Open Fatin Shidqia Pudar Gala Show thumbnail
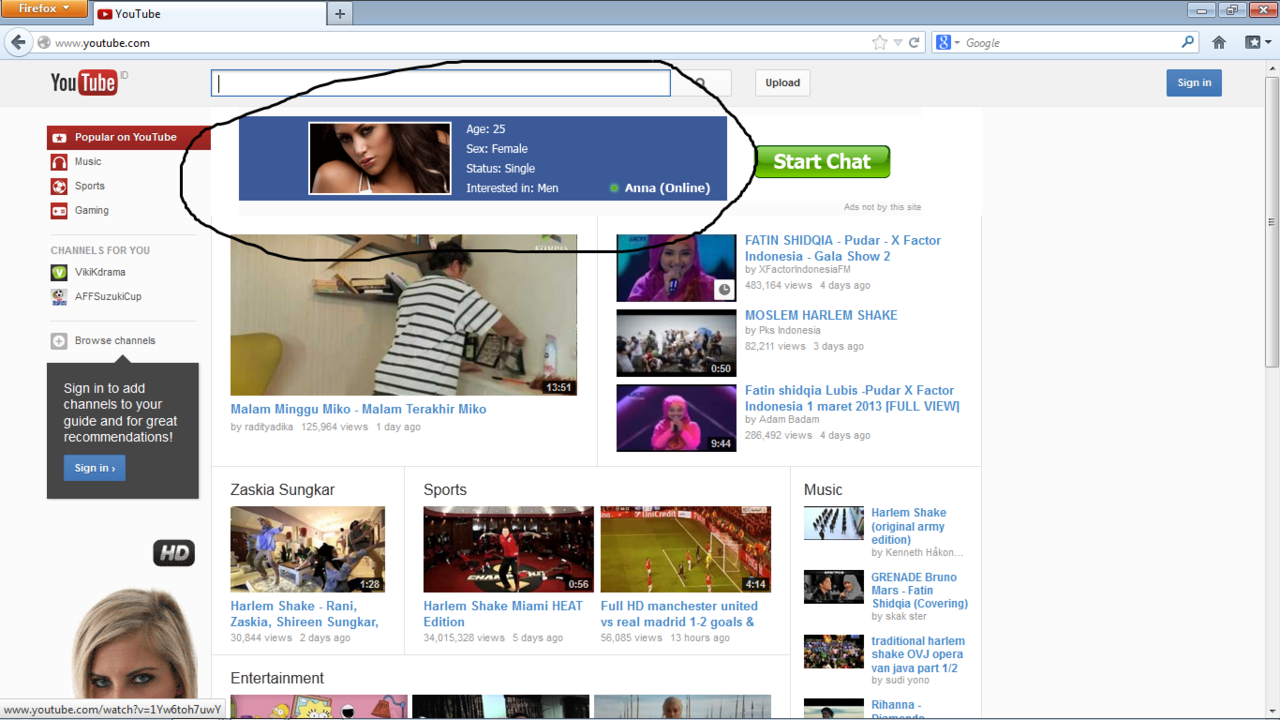1280x720 pixels. pyautogui.click(x=676, y=268)
